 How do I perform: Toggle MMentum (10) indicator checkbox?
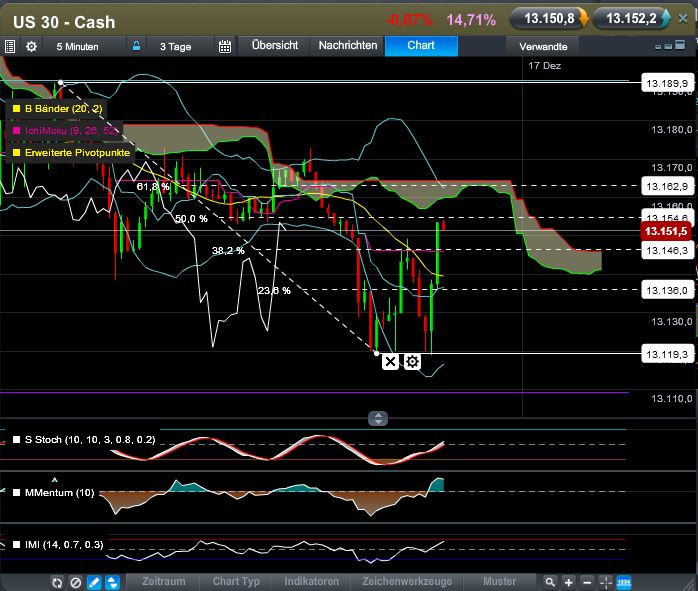(16, 493)
